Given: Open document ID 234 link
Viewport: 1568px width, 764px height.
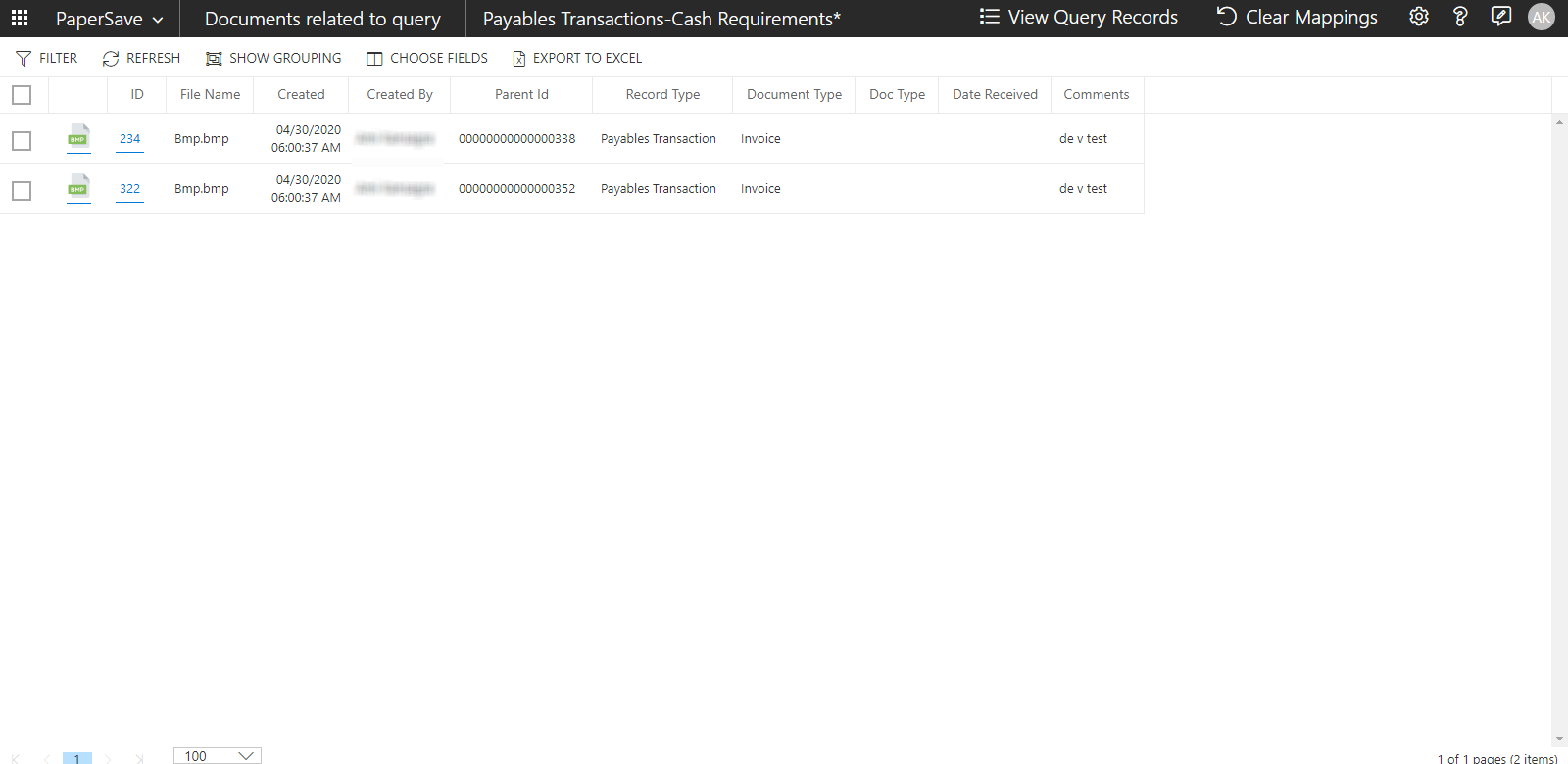Looking at the screenshot, I should pos(129,139).
